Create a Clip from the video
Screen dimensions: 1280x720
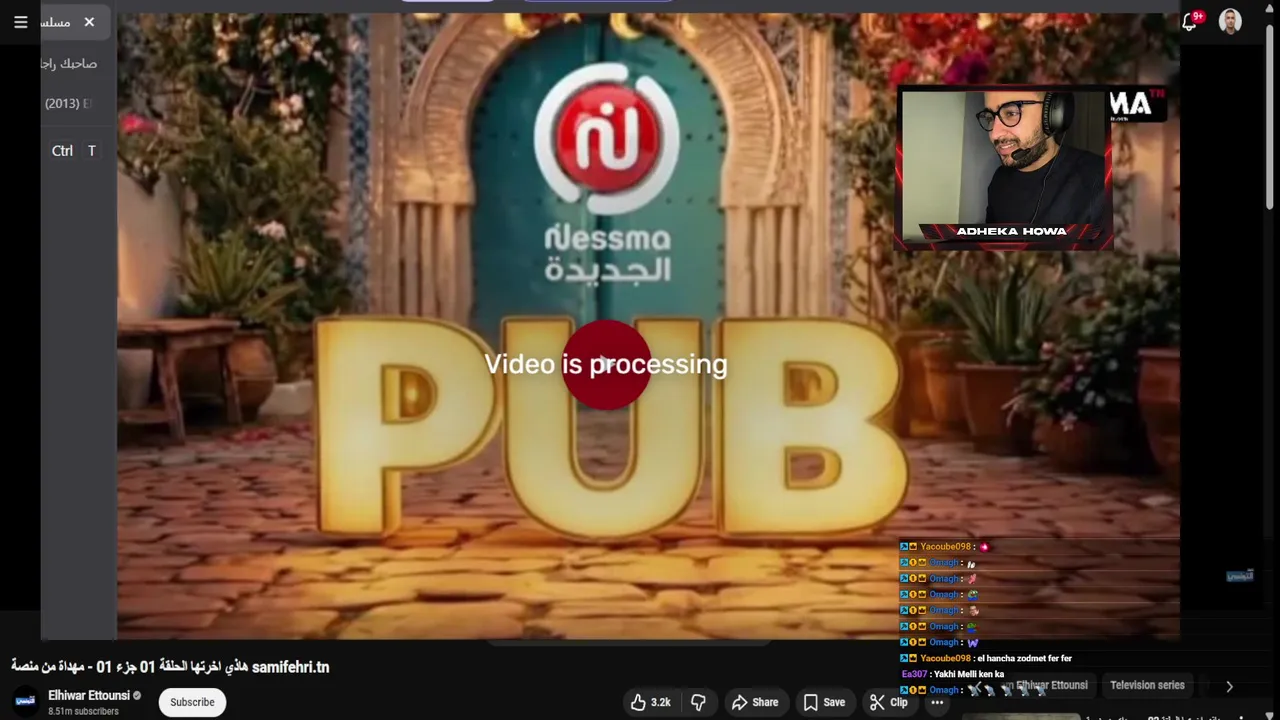tap(888, 702)
